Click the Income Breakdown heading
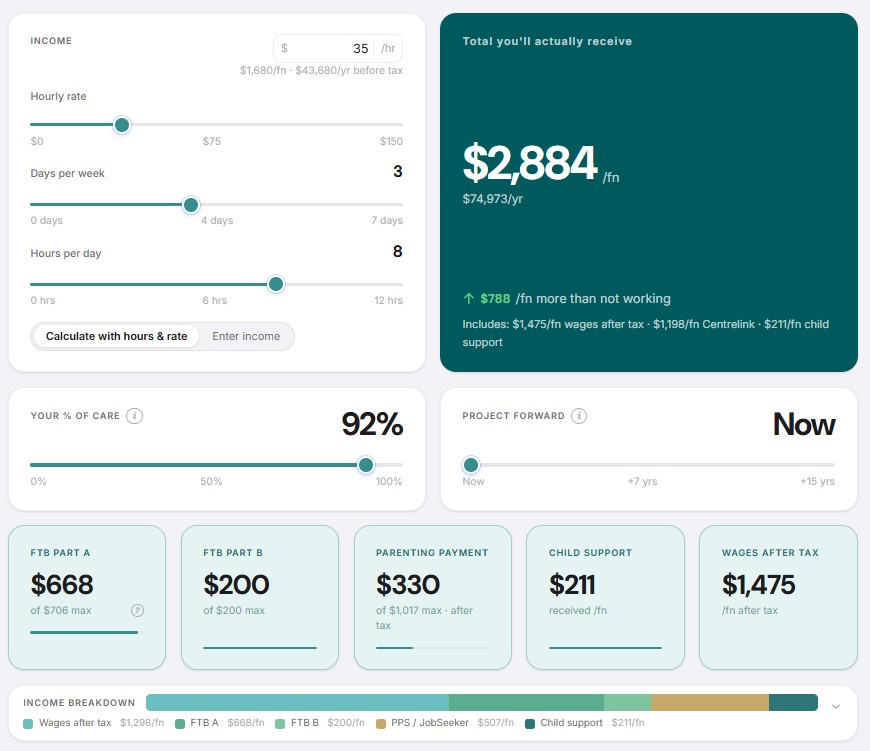870x751 pixels. pyautogui.click(x=79, y=703)
